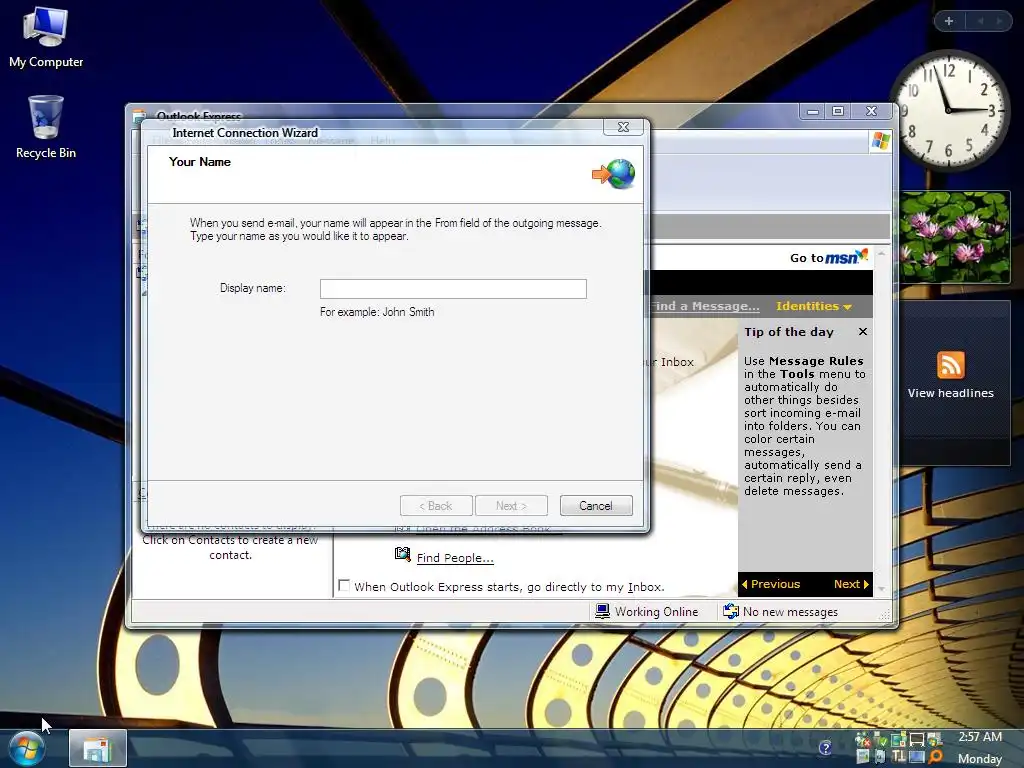Open the orange RSS feed icon in sidebar
This screenshot has width=1024, height=768.
coord(950,364)
